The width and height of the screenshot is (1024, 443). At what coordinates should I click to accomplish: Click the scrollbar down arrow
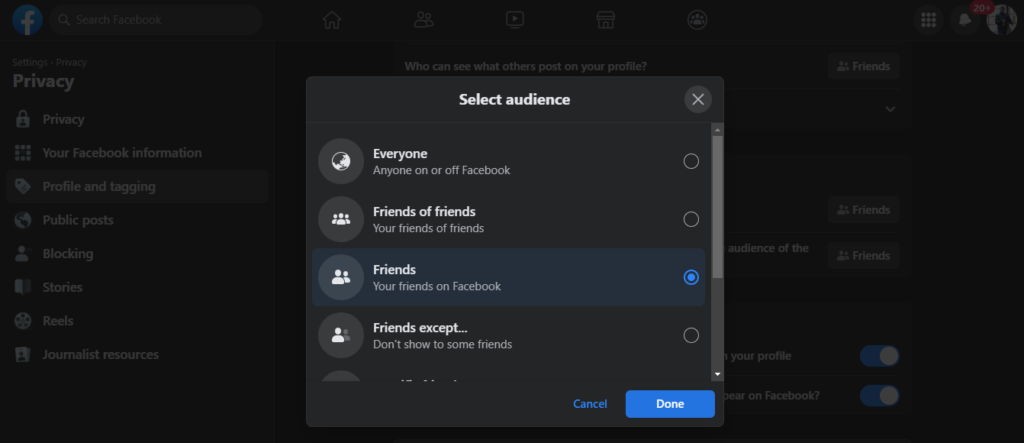click(718, 375)
